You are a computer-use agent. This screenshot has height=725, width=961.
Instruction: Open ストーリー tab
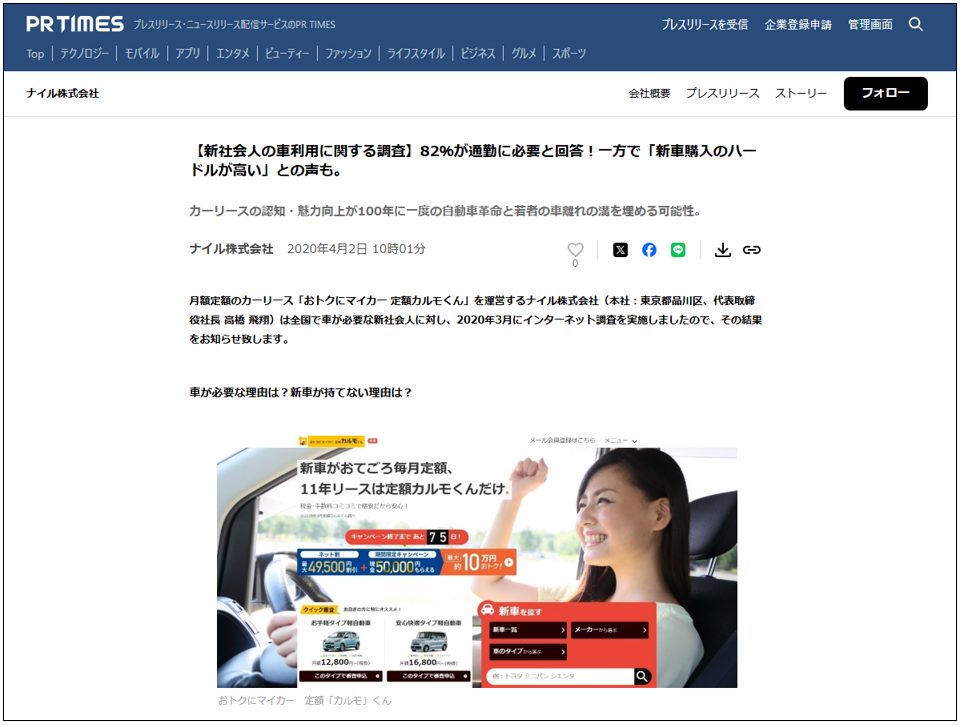pyautogui.click(x=801, y=93)
